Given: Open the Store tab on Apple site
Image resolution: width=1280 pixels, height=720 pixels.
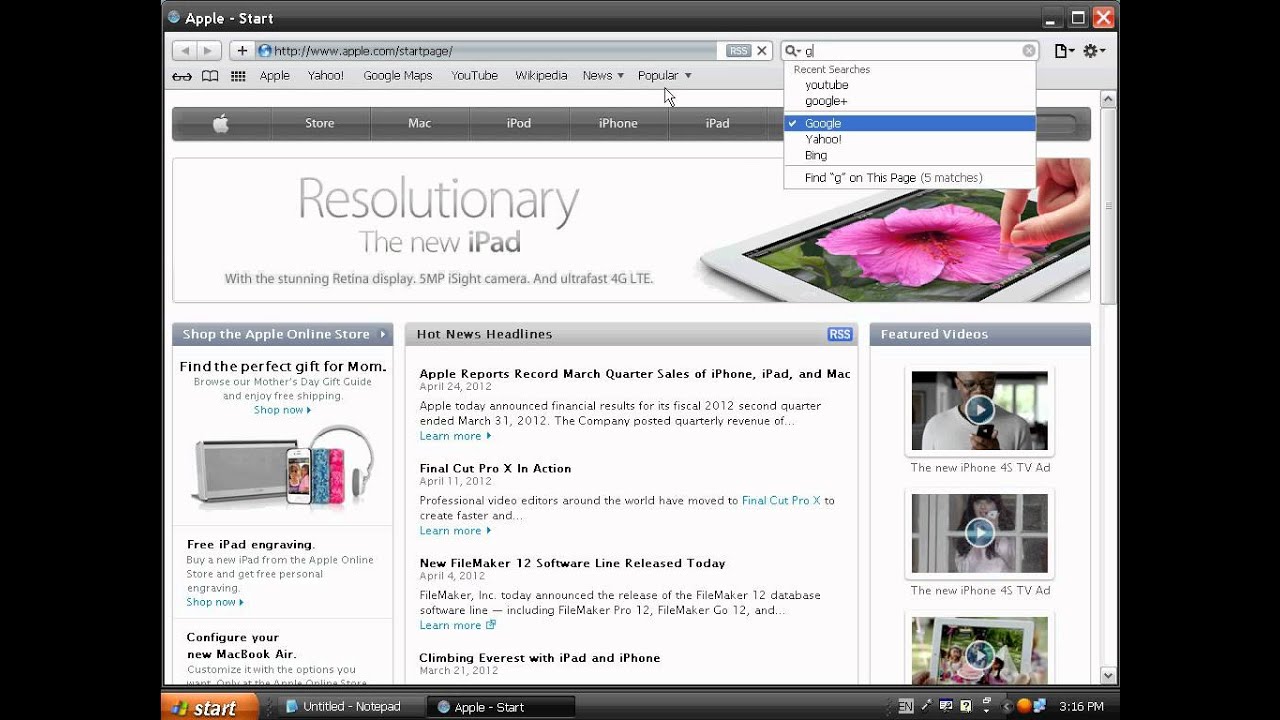Looking at the screenshot, I should pyautogui.click(x=320, y=123).
